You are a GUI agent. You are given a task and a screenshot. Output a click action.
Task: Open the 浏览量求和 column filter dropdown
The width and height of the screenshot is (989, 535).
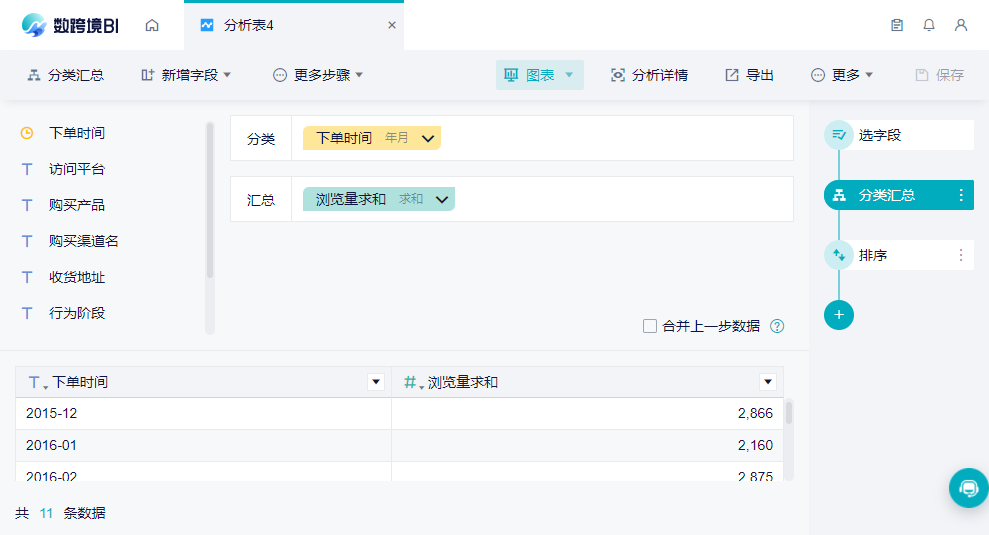click(x=768, y=382)
